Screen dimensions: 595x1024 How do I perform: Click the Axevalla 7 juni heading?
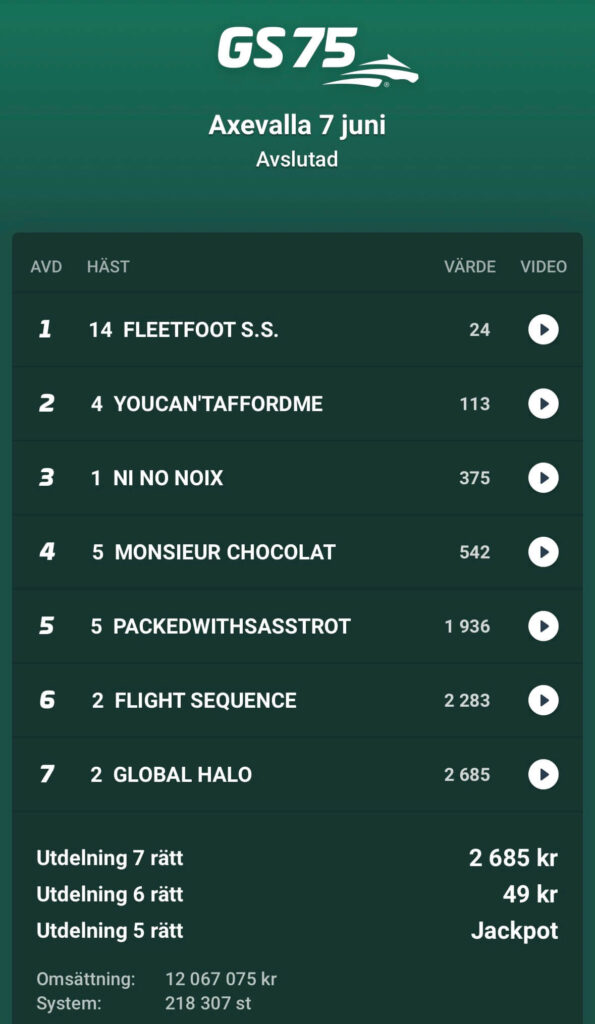click(297, 125)
